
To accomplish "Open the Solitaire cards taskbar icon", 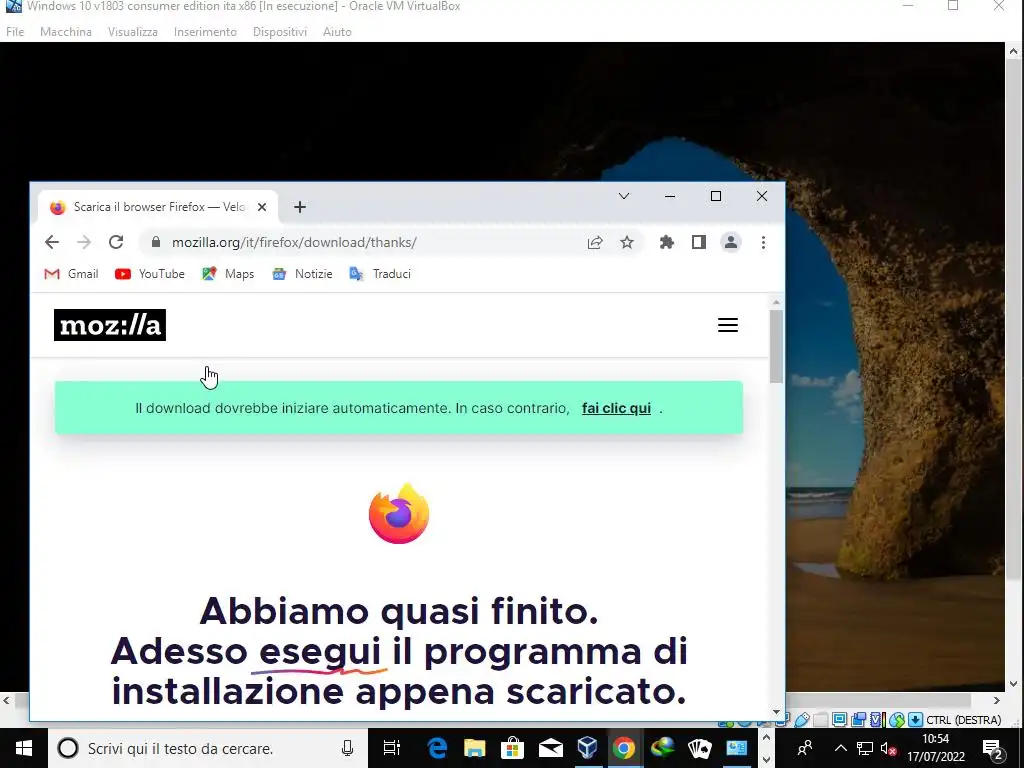I will pyautogui.click(x=699, y=748).
